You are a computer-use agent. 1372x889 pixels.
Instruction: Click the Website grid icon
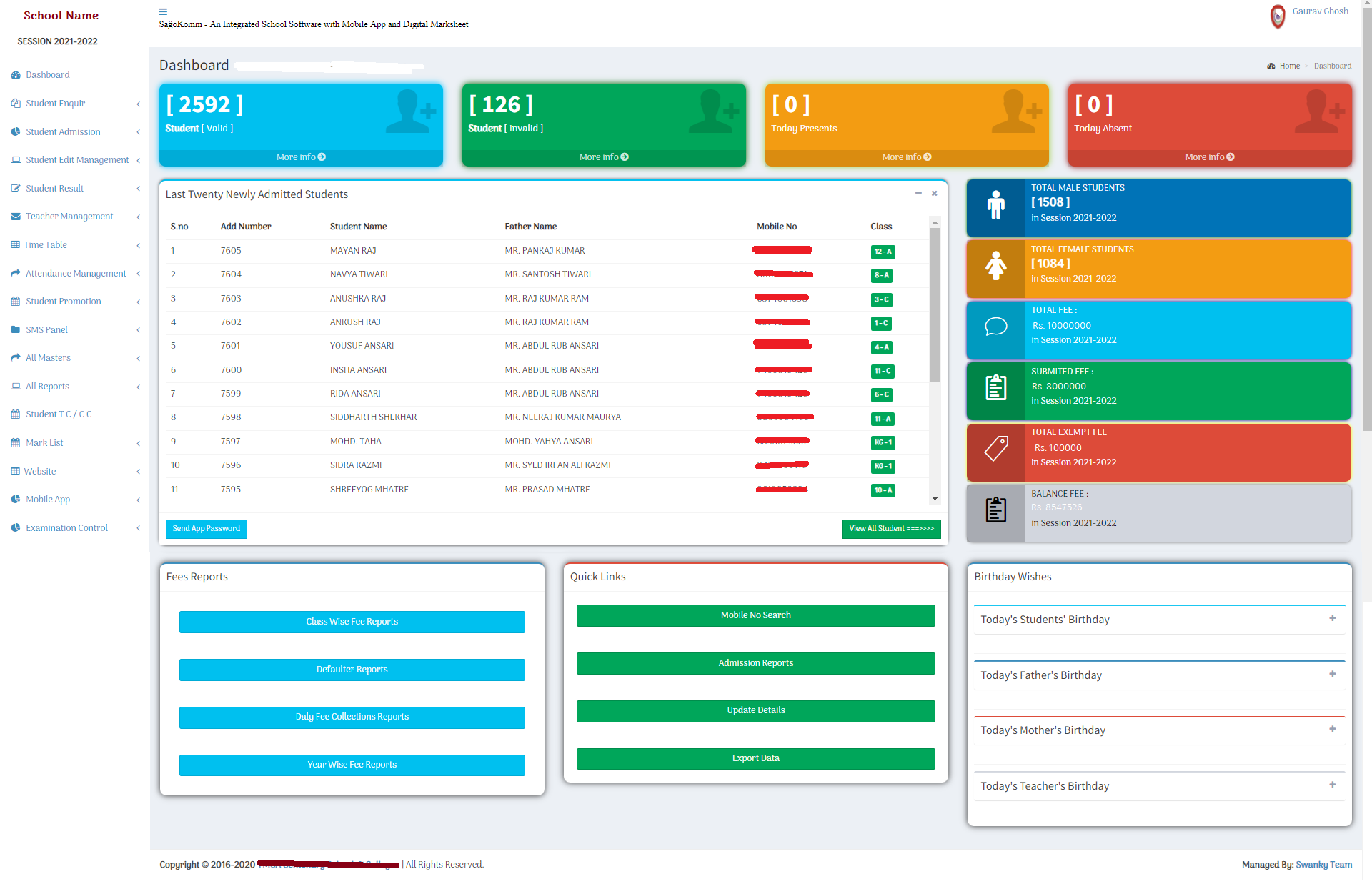click(x=15, y=472)
